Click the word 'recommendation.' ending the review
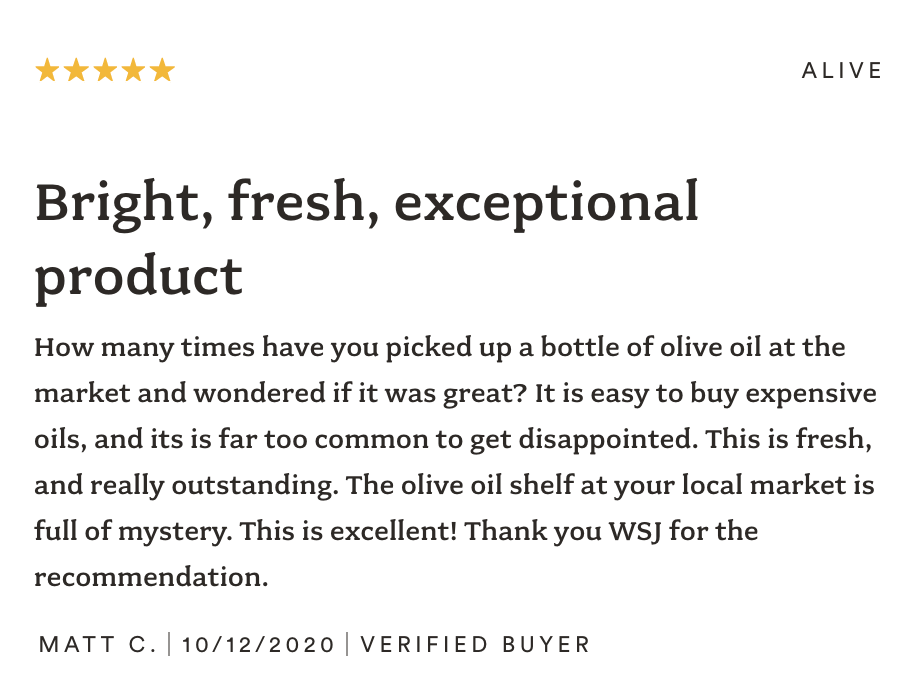Viewport: 920px width, 694px height. [151, 577]
